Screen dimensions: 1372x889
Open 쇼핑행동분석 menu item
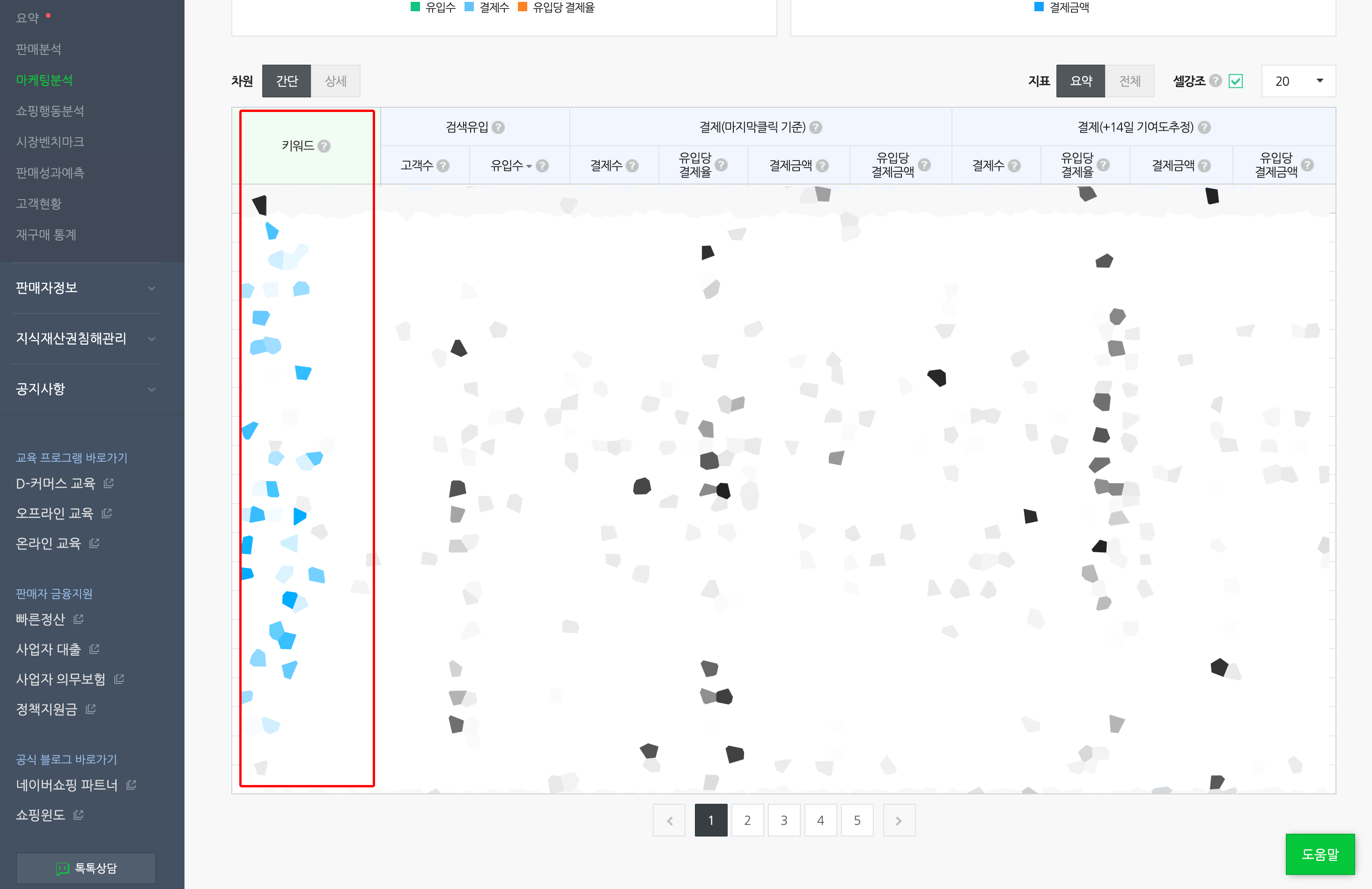pyautogui.click(x=50, y=111)
